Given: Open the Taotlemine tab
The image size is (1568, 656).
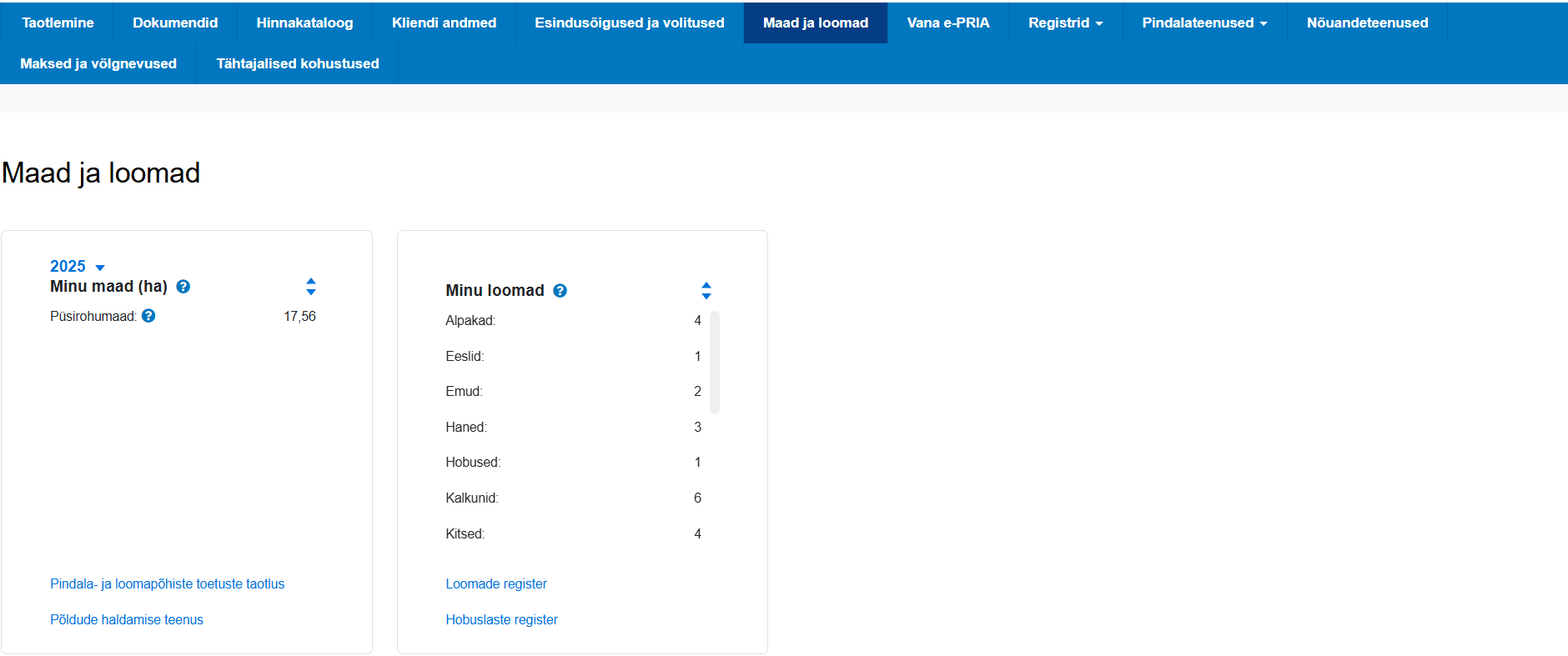Looking at the screenshot, I should click(58, 23).
